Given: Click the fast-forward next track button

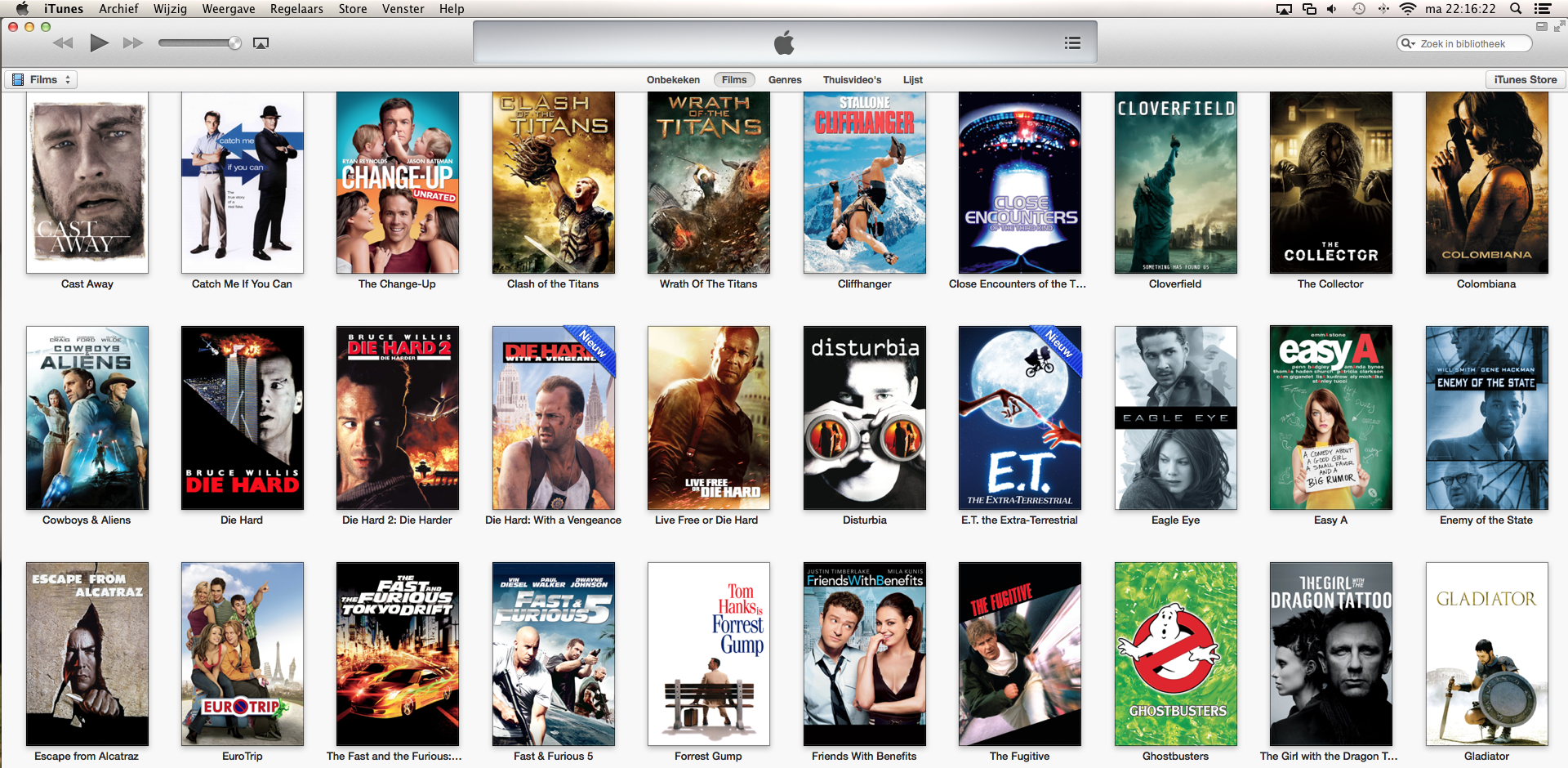Looking at the screenshot, I should pyautogui.click(x=133, y=43).
